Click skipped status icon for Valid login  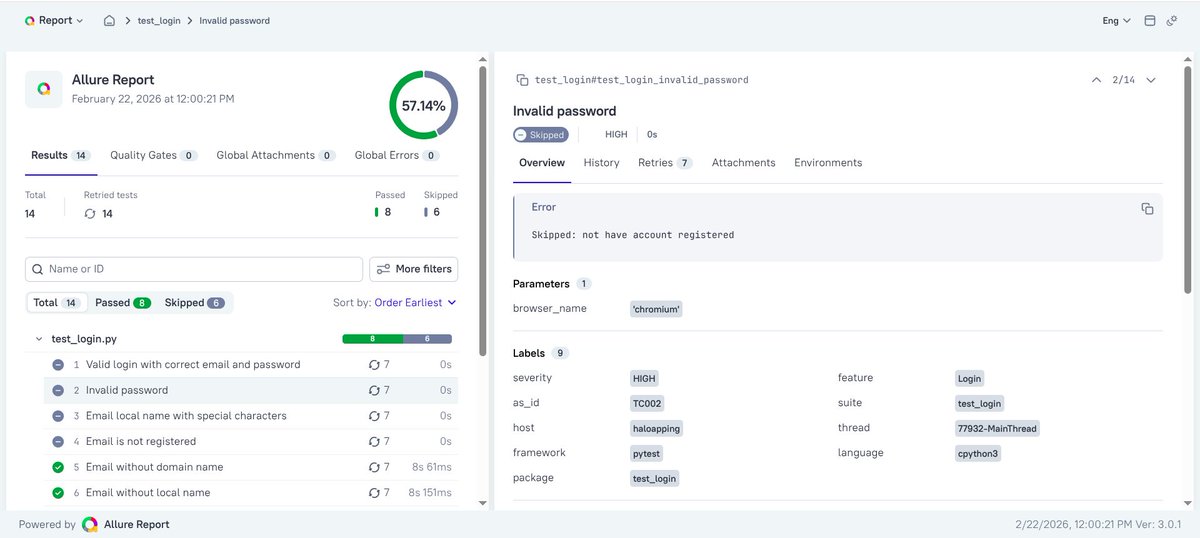point(58,365)
